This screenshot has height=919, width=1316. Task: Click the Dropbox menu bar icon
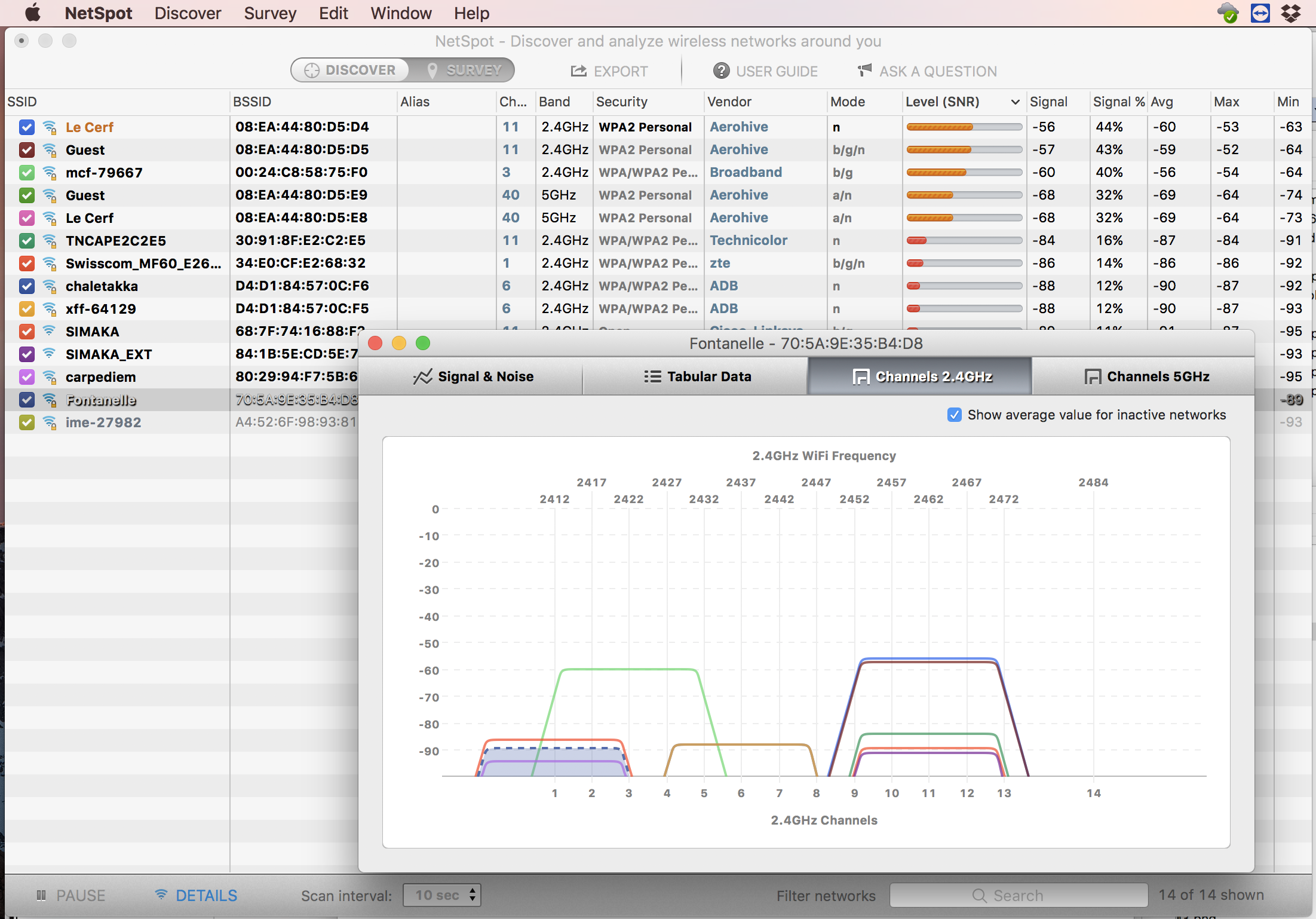pos(1292,13)
